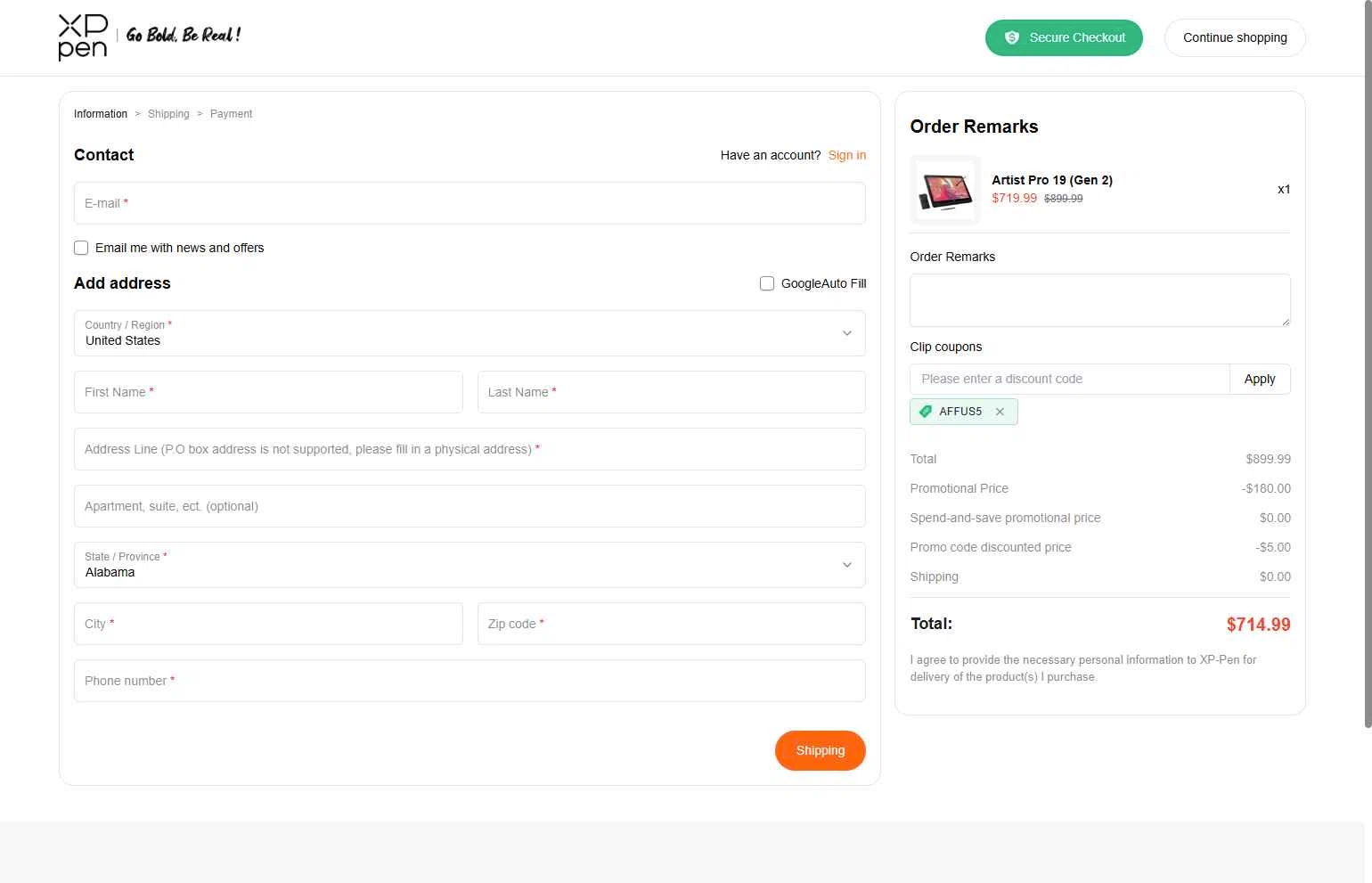
Task: Click the page vertical scrollbar
Action: point(1368,365)
